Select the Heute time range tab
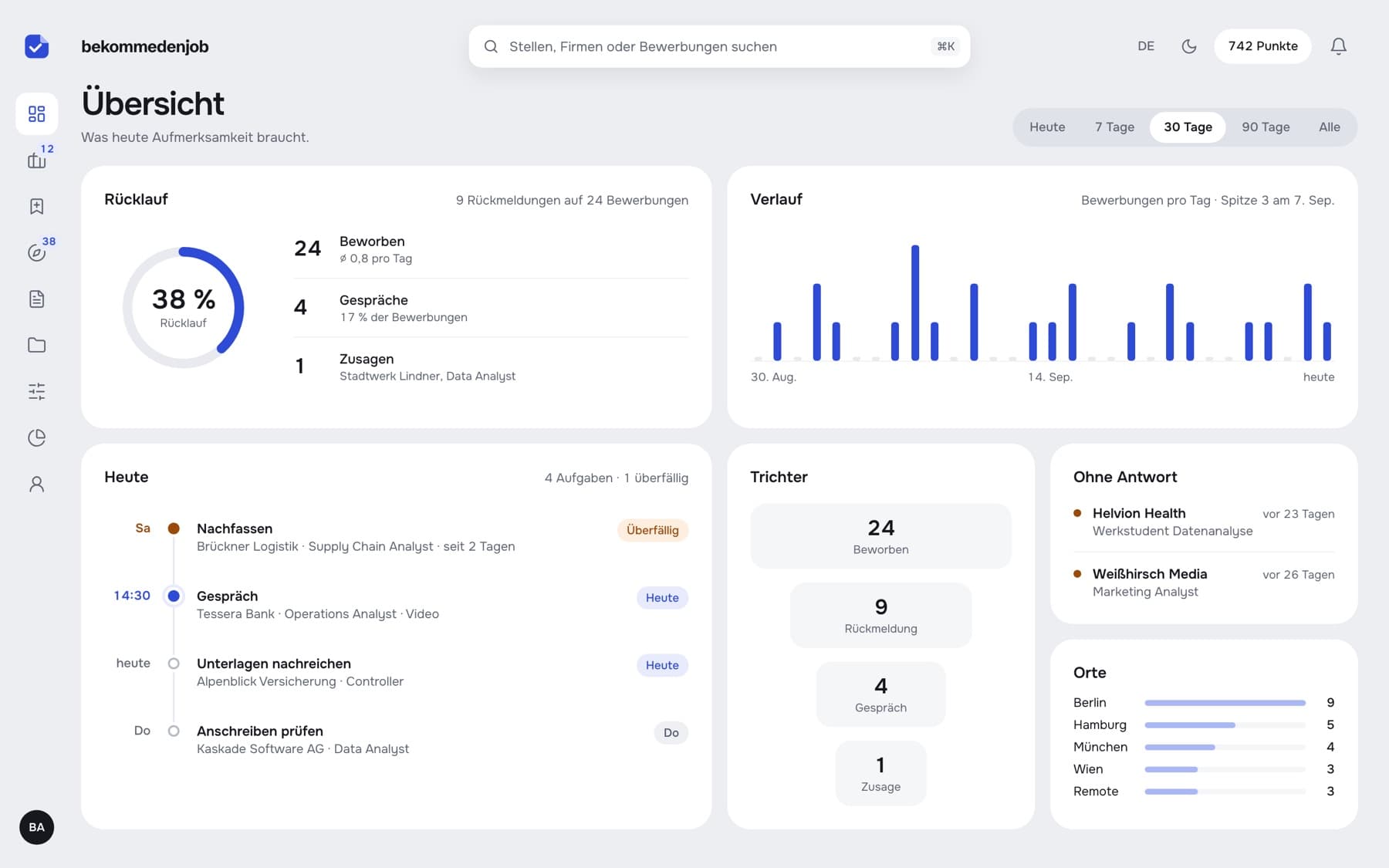The height and width of the screenshot is (868, 1389). click(x=1047, y=127)
